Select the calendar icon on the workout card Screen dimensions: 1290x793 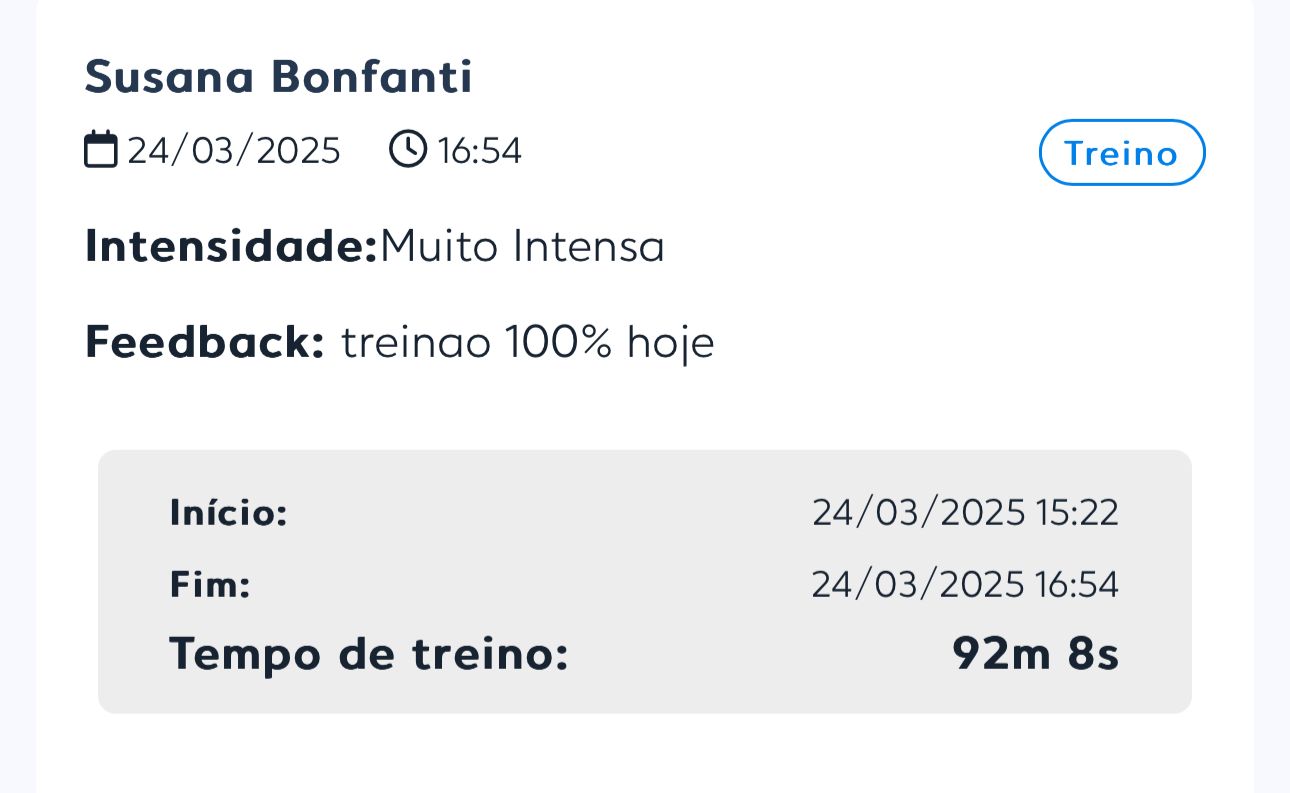point(100,149)
